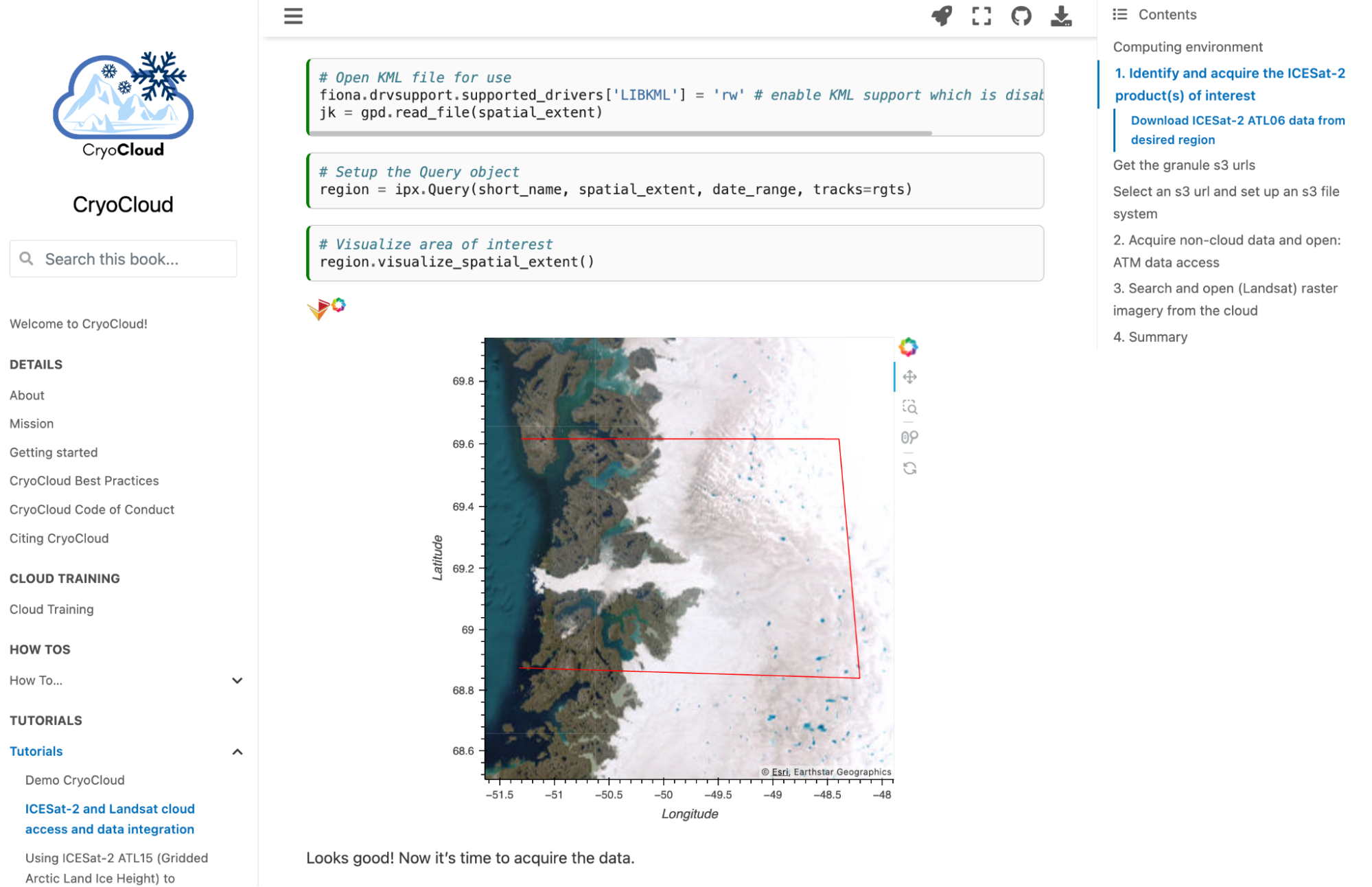Viewport: 1372px width, 887px height.
Task: Toggle the Wheel Zoom map tool
Action: [909, 437]
